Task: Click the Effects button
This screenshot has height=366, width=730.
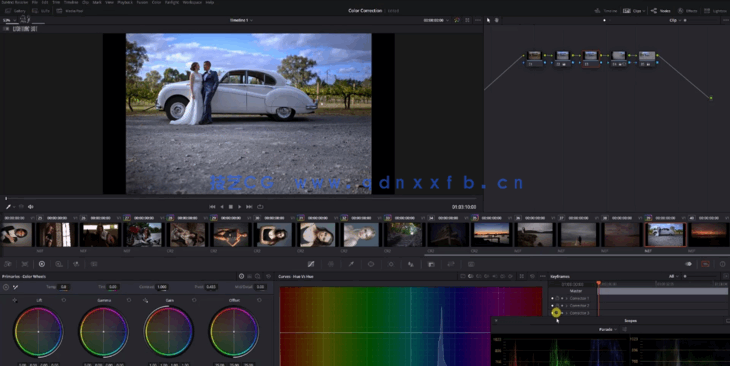Action: pos(688,11)
